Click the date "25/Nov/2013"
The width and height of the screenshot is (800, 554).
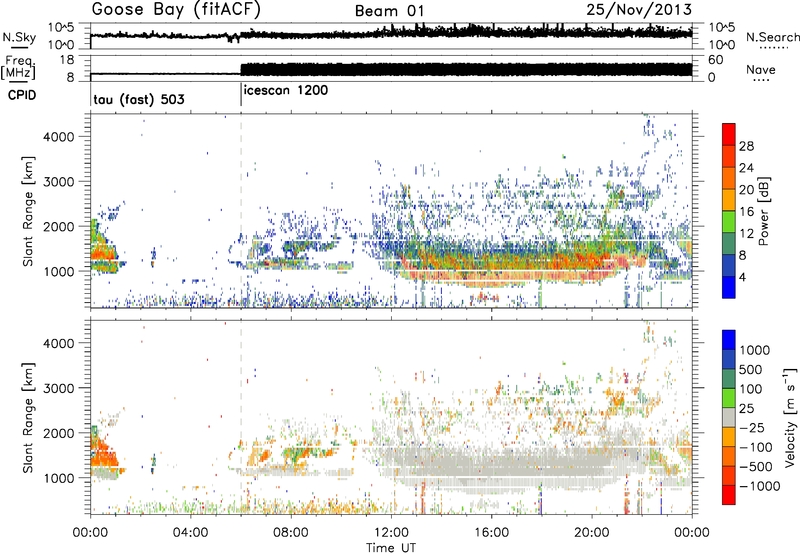[x=639, y=9]
